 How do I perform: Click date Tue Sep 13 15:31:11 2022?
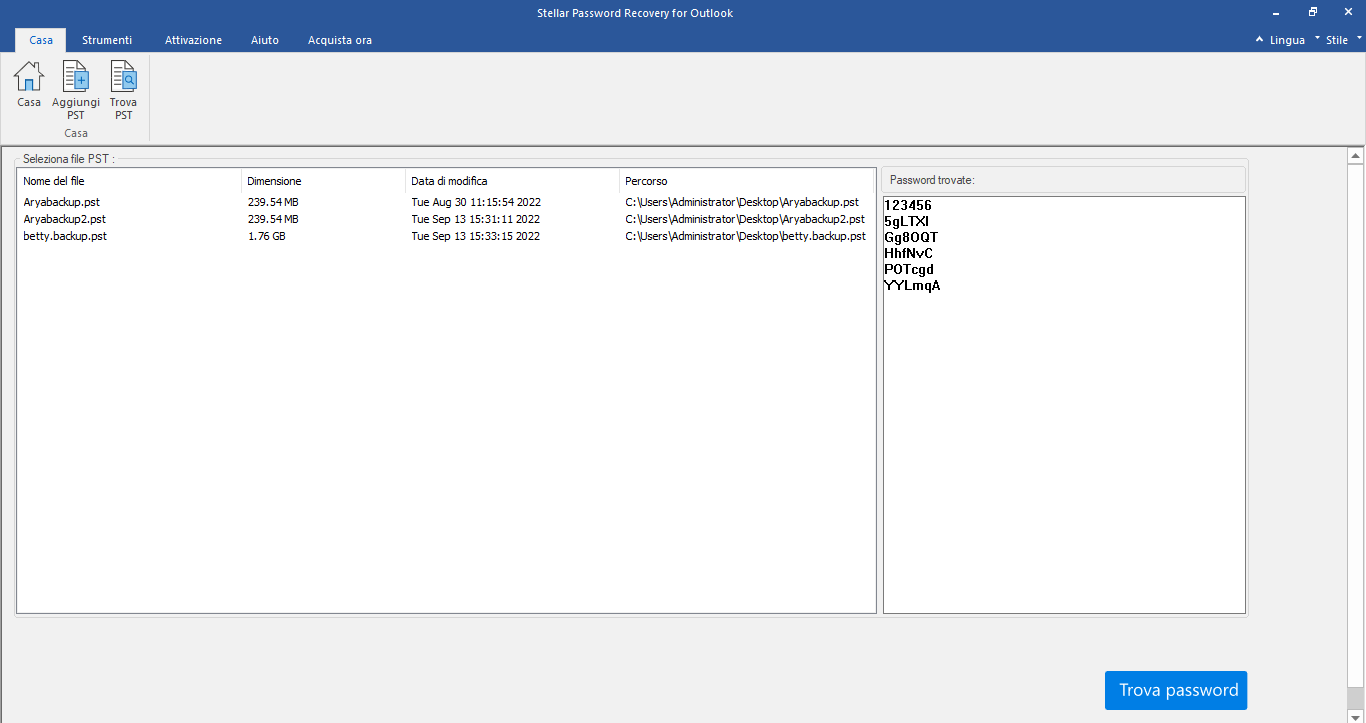point(475,219)
